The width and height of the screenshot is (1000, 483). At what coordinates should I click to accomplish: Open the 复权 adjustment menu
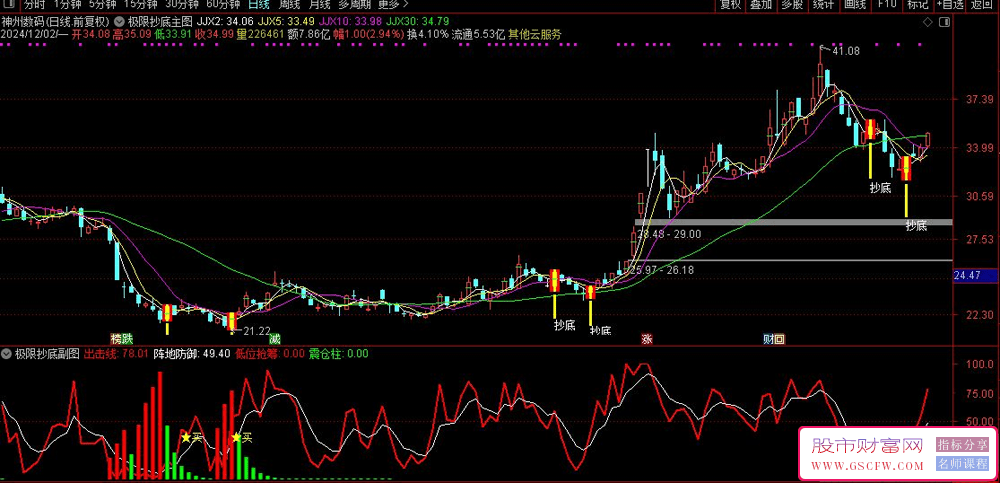coord(731,5)
